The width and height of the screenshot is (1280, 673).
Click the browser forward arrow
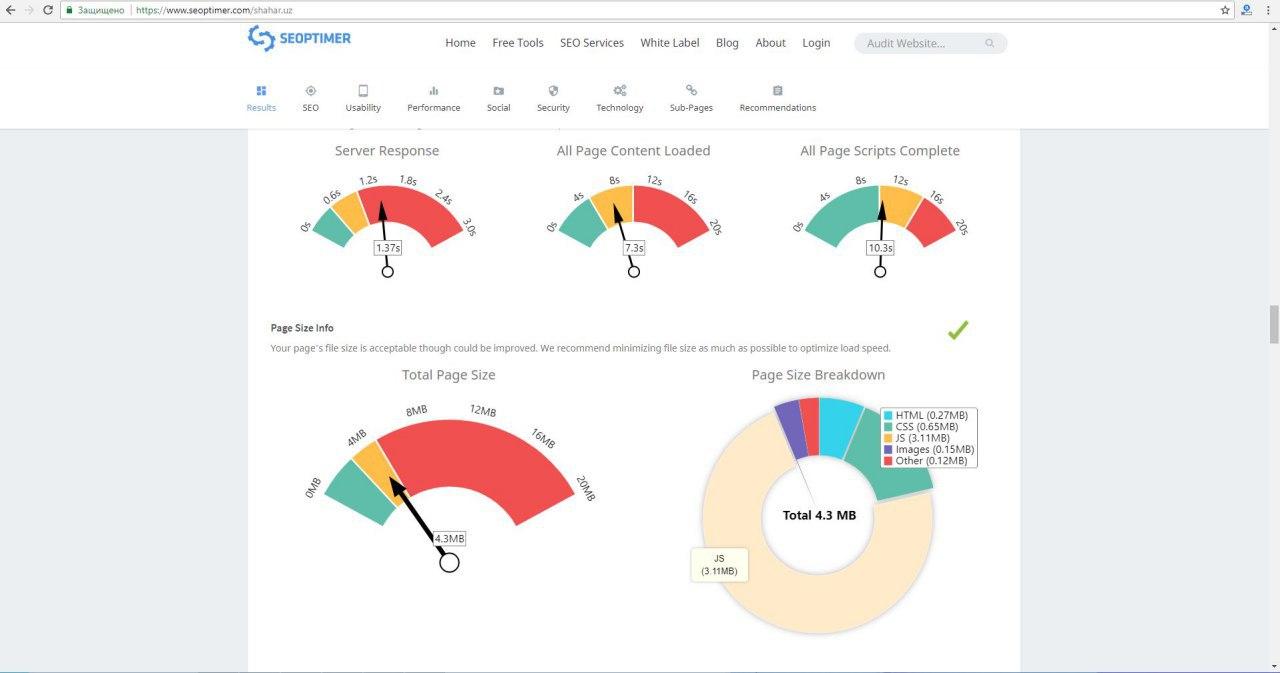point(29,9)
